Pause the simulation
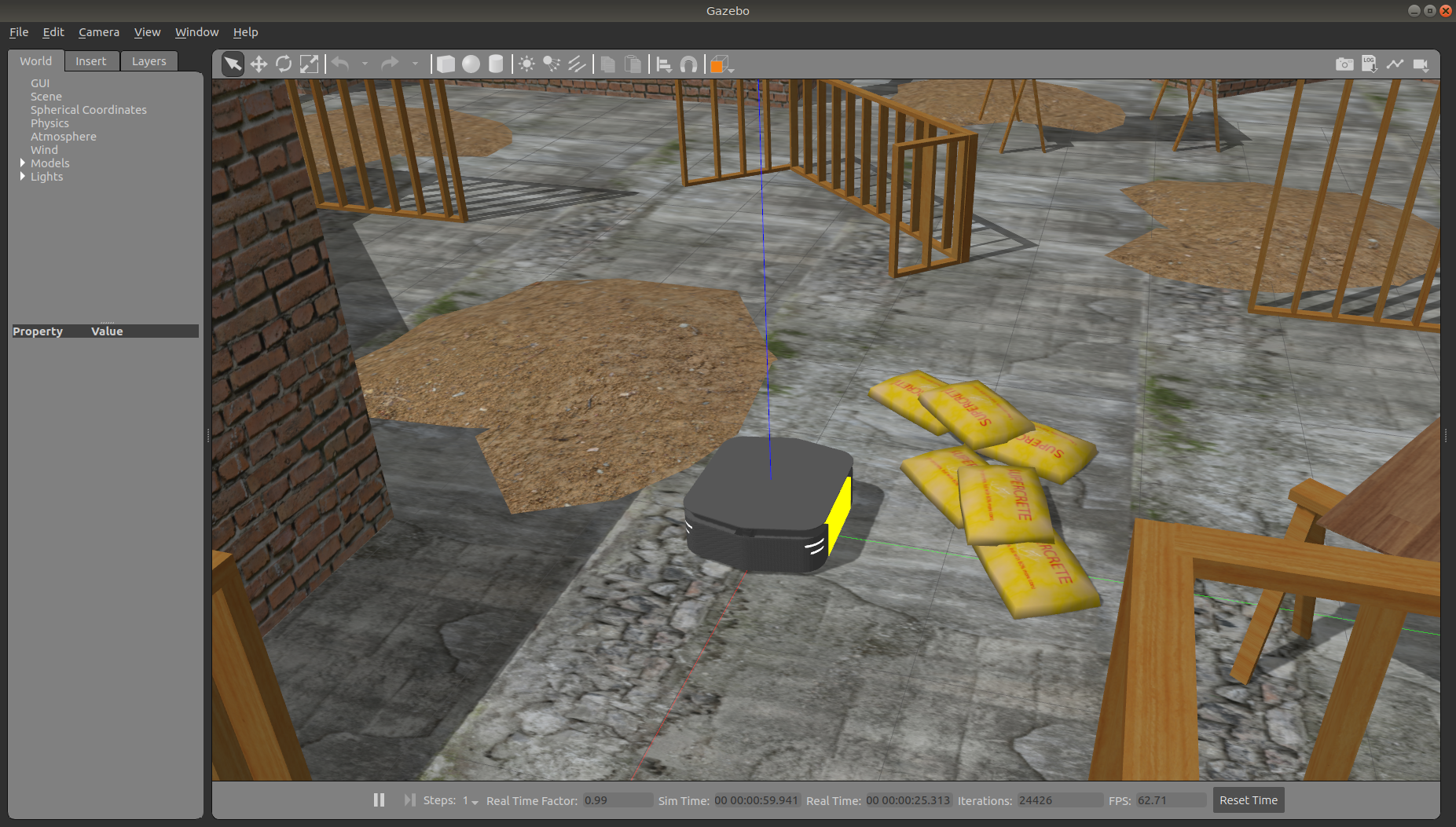The height and width of the screenshot is (827, 1456). (379, 800)
